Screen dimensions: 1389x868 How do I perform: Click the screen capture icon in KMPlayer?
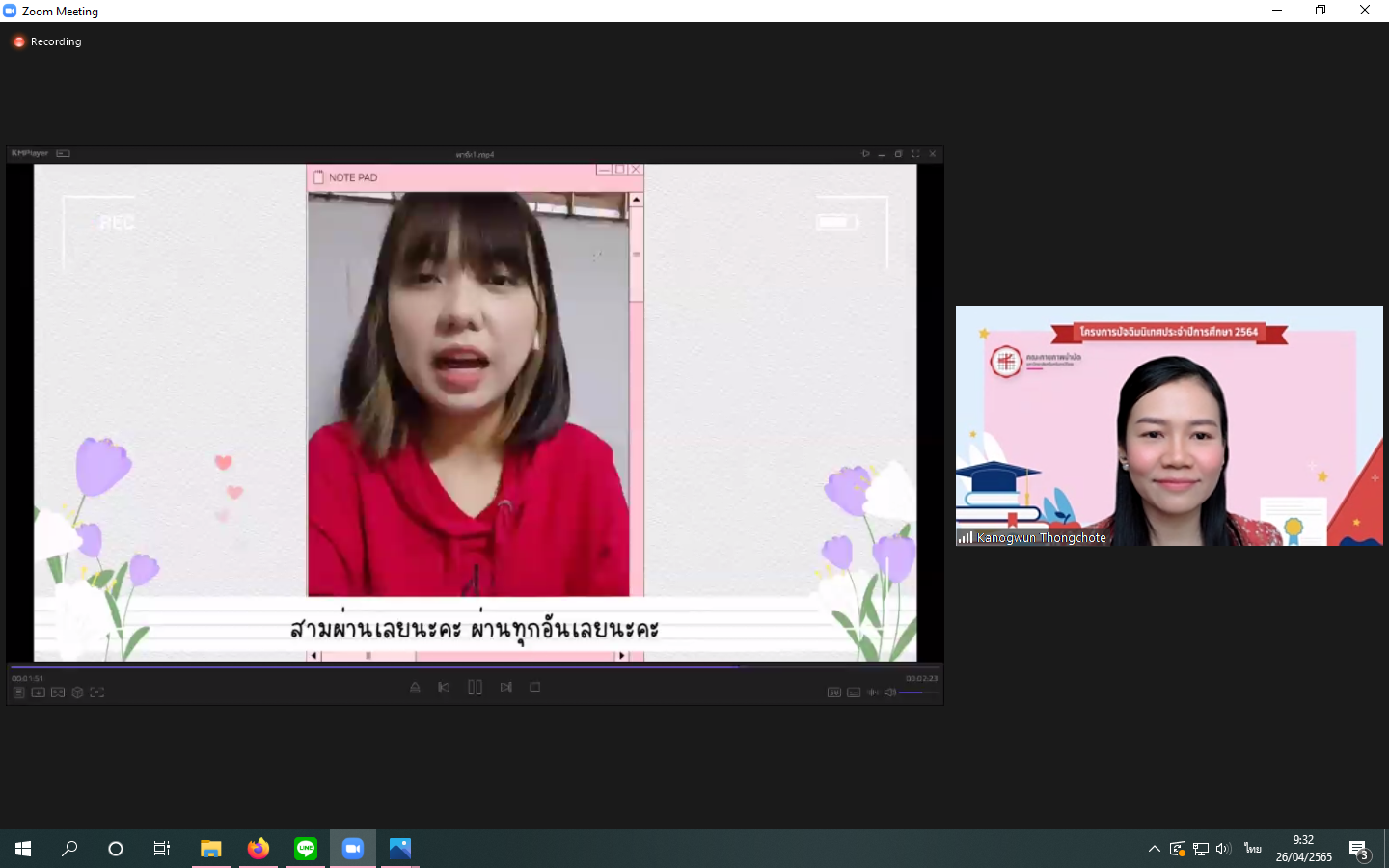pyautogui.click(x=96, y=692)
